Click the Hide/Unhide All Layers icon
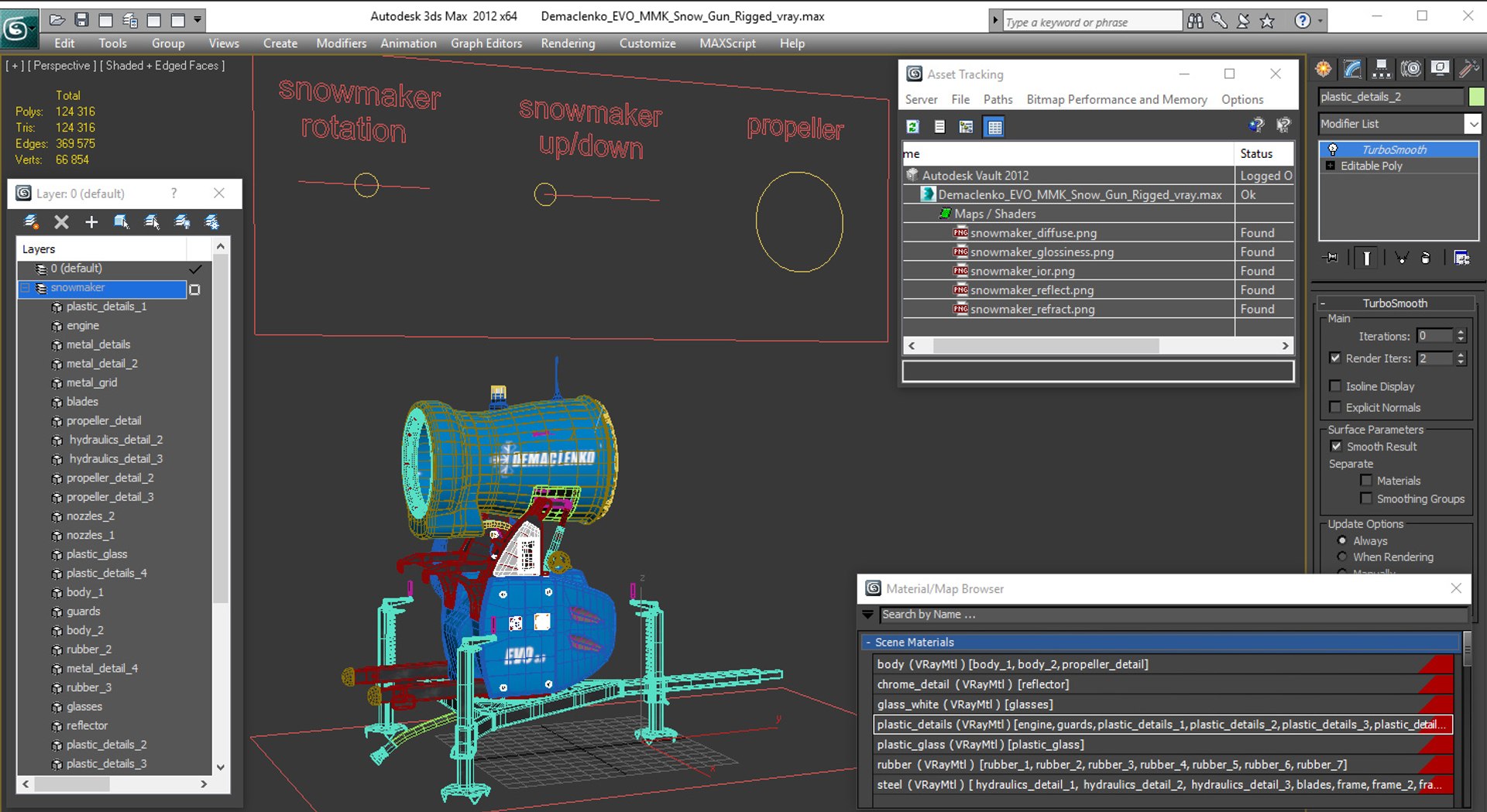Viewport: 1487px width, 812px height. click(x=182, y=222)
